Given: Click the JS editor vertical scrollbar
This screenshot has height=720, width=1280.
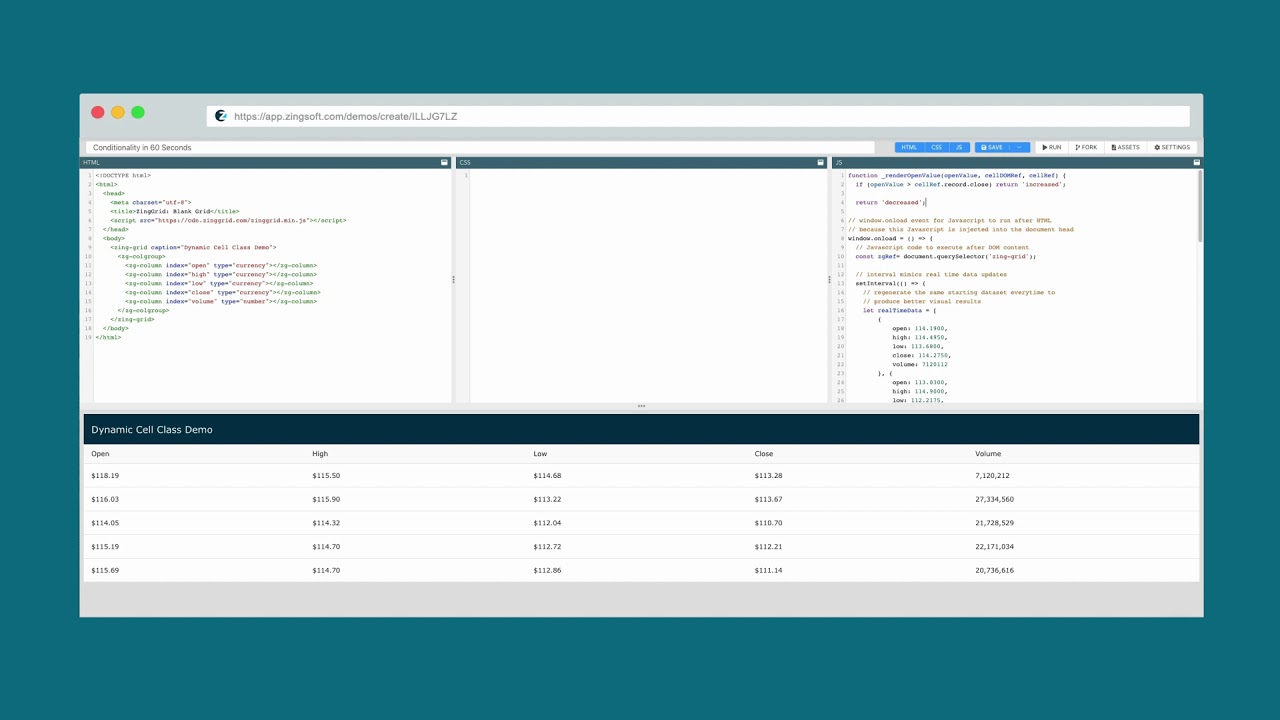Looking at the screenshot, I should (1199, 205).
